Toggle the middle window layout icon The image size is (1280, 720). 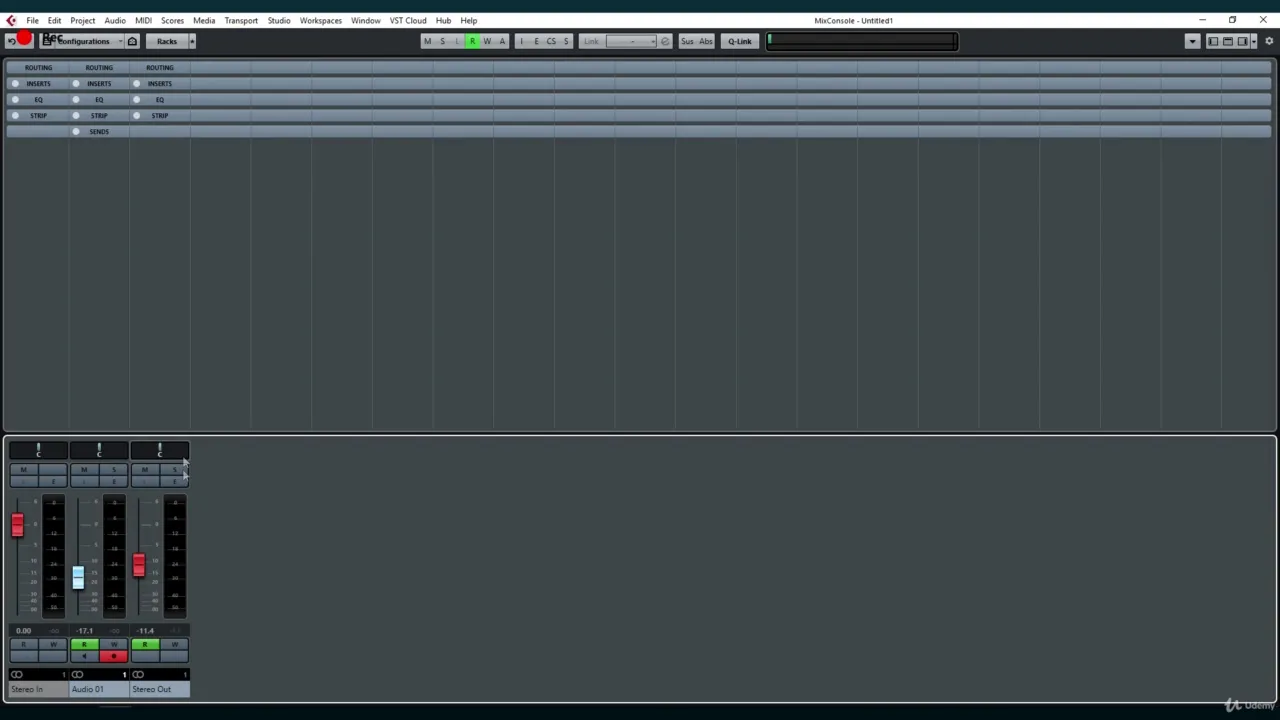(x=1228, y=41)
